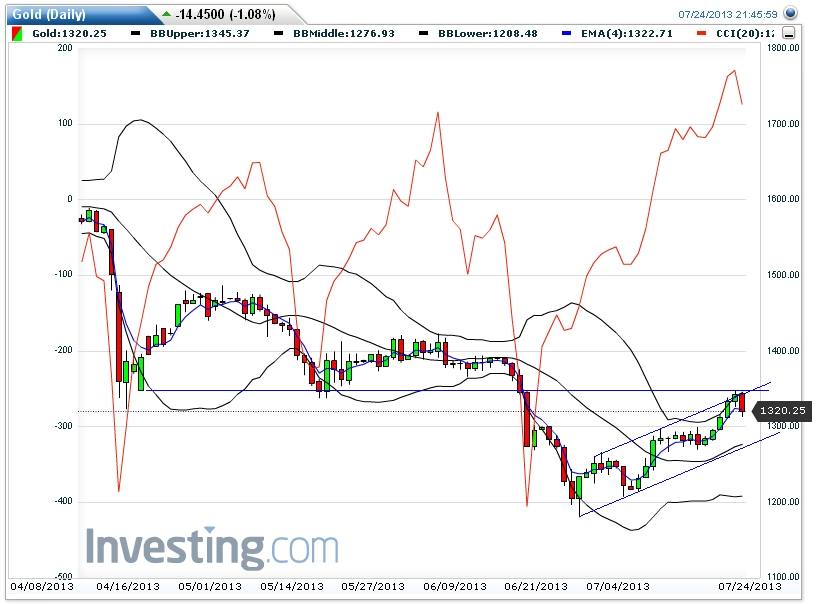Click the black BBUpper legend marker

[135, 33]
